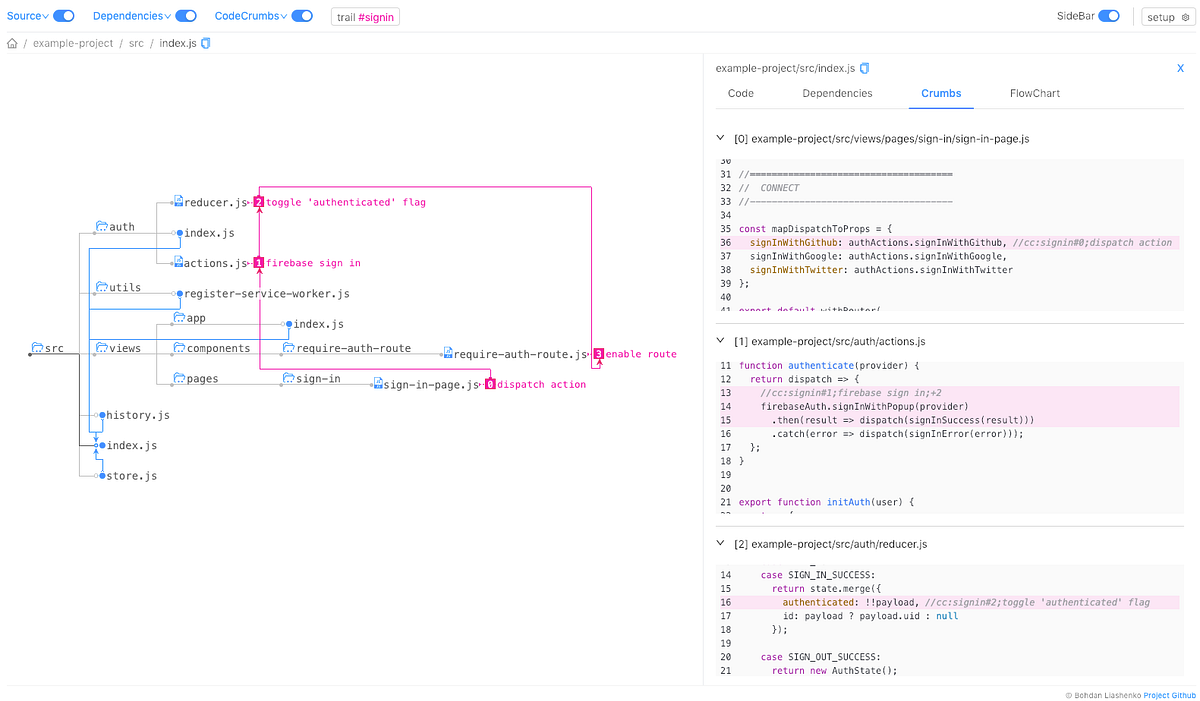This screenshot has width=1200, height=701.
Task: Open the views folder icon
Action: tap(100, 348)
